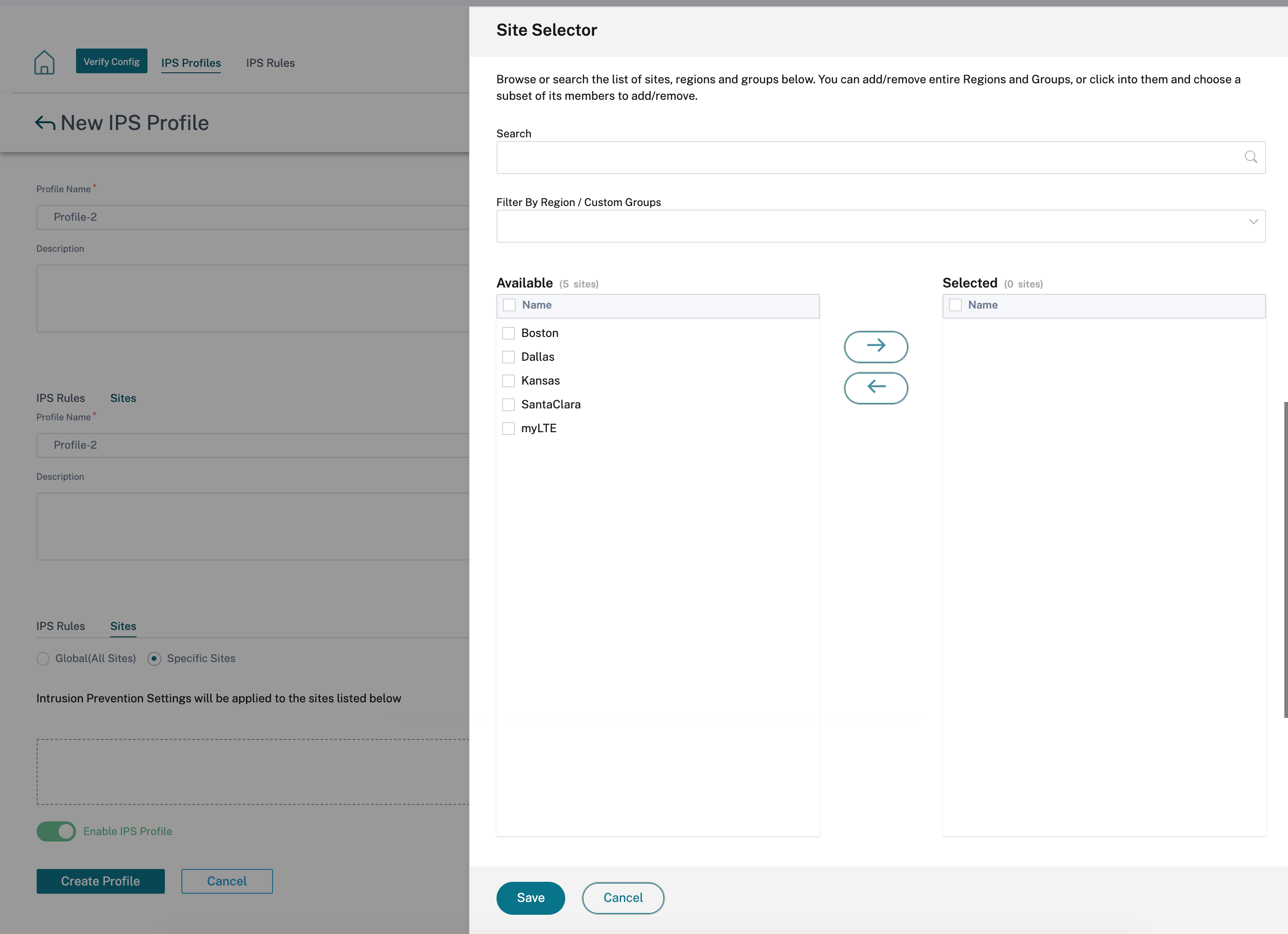Choose the Specific Sites radio option
Viewport: 1288px width, 934px height.
[x=154, y=659]
